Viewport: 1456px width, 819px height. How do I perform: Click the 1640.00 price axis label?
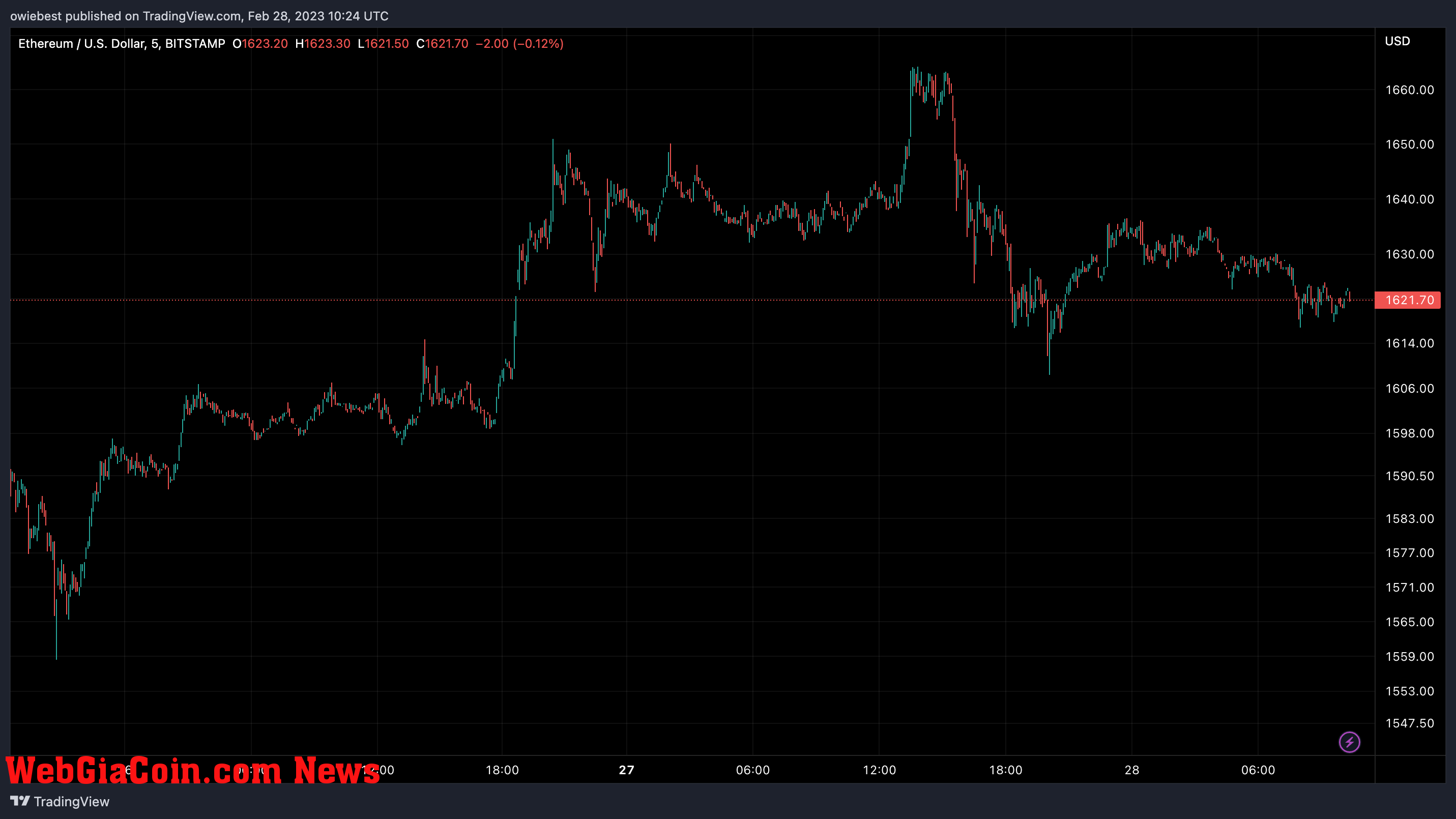tap(1410, 199)
